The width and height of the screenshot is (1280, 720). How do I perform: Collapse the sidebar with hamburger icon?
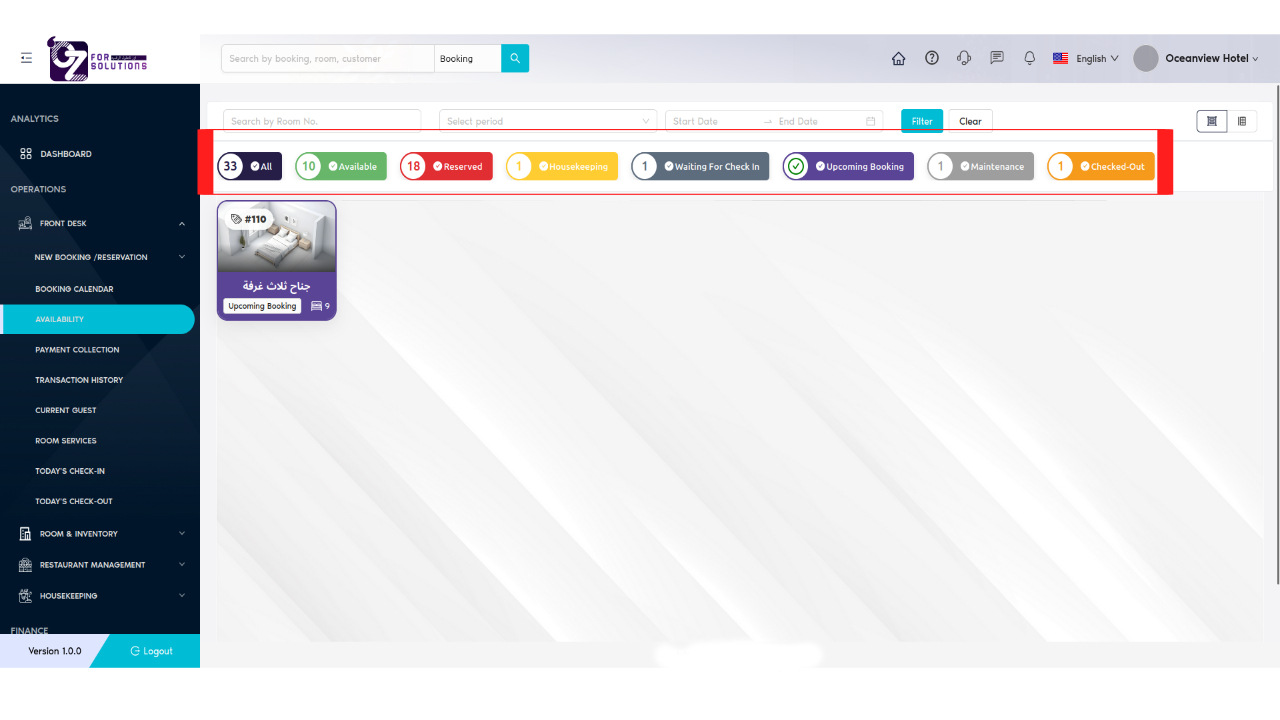(26, 59)
